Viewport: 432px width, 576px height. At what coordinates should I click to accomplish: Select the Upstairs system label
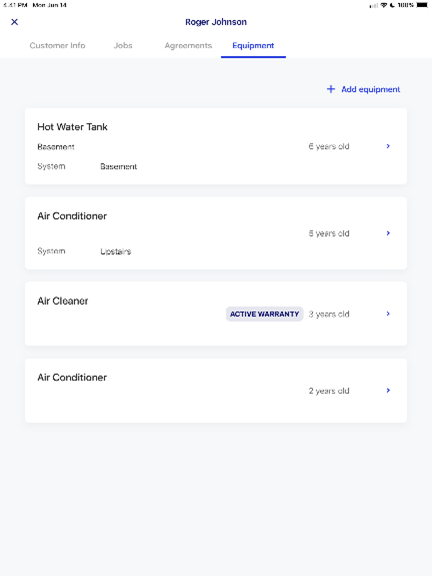pos(116,251)
